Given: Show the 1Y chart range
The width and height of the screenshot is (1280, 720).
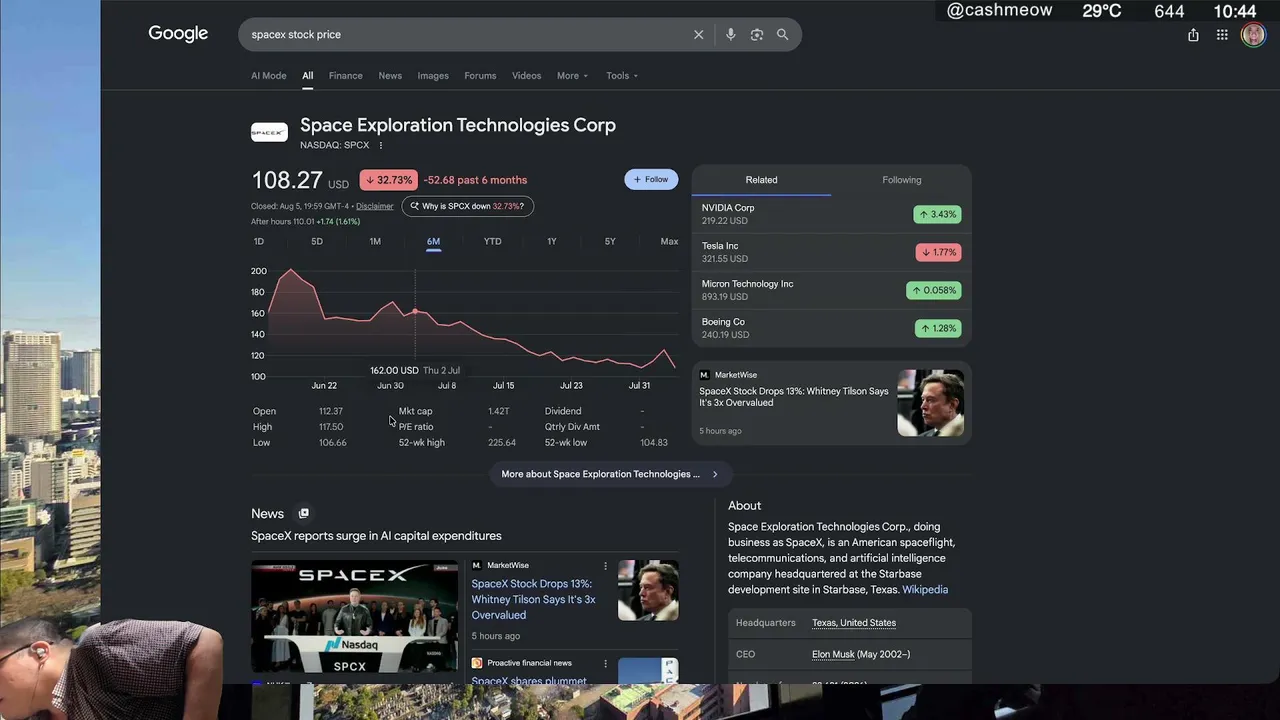Looking at the screenshot, I should point(552,242).
